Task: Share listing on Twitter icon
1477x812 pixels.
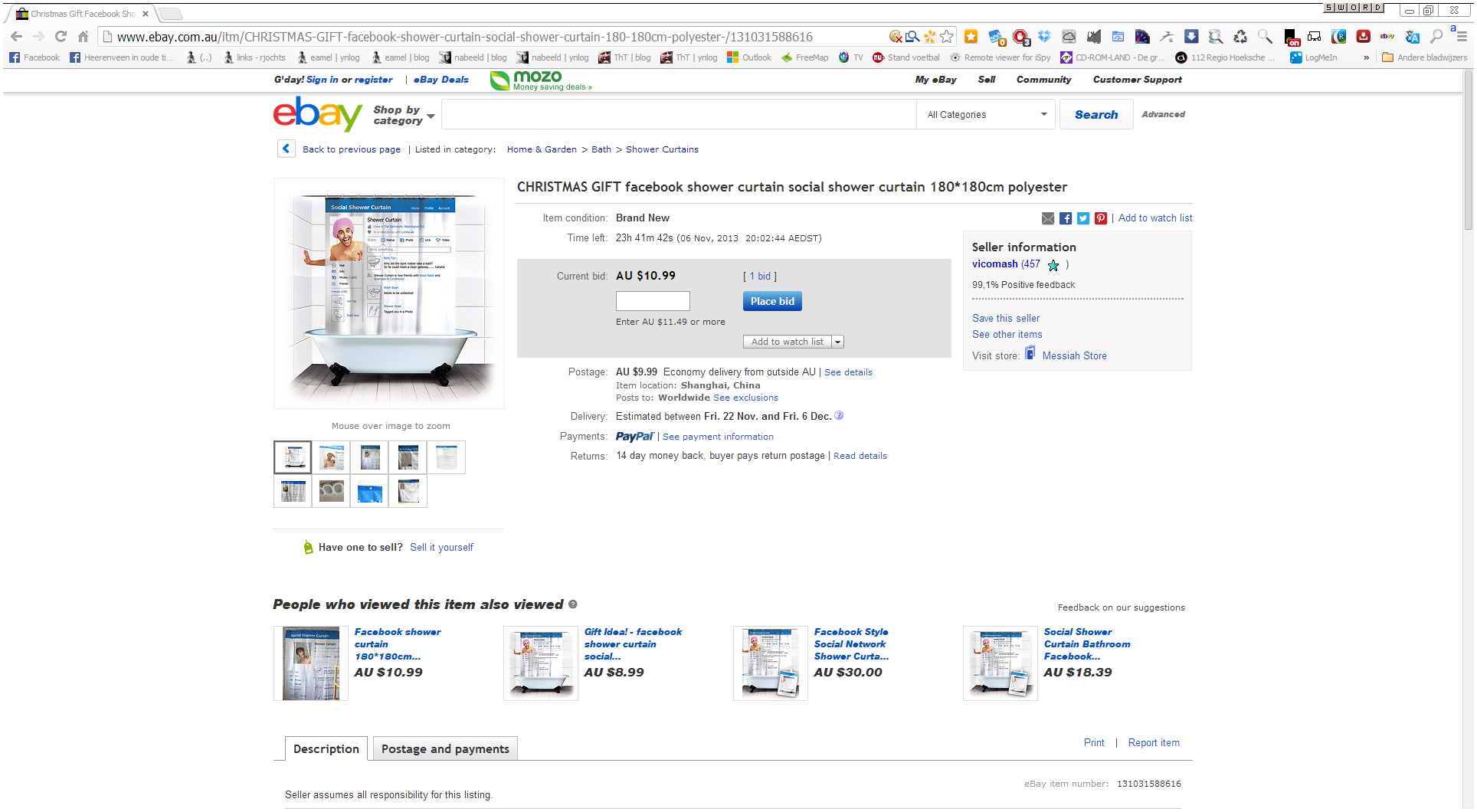Action: (x=1083, y=218)
